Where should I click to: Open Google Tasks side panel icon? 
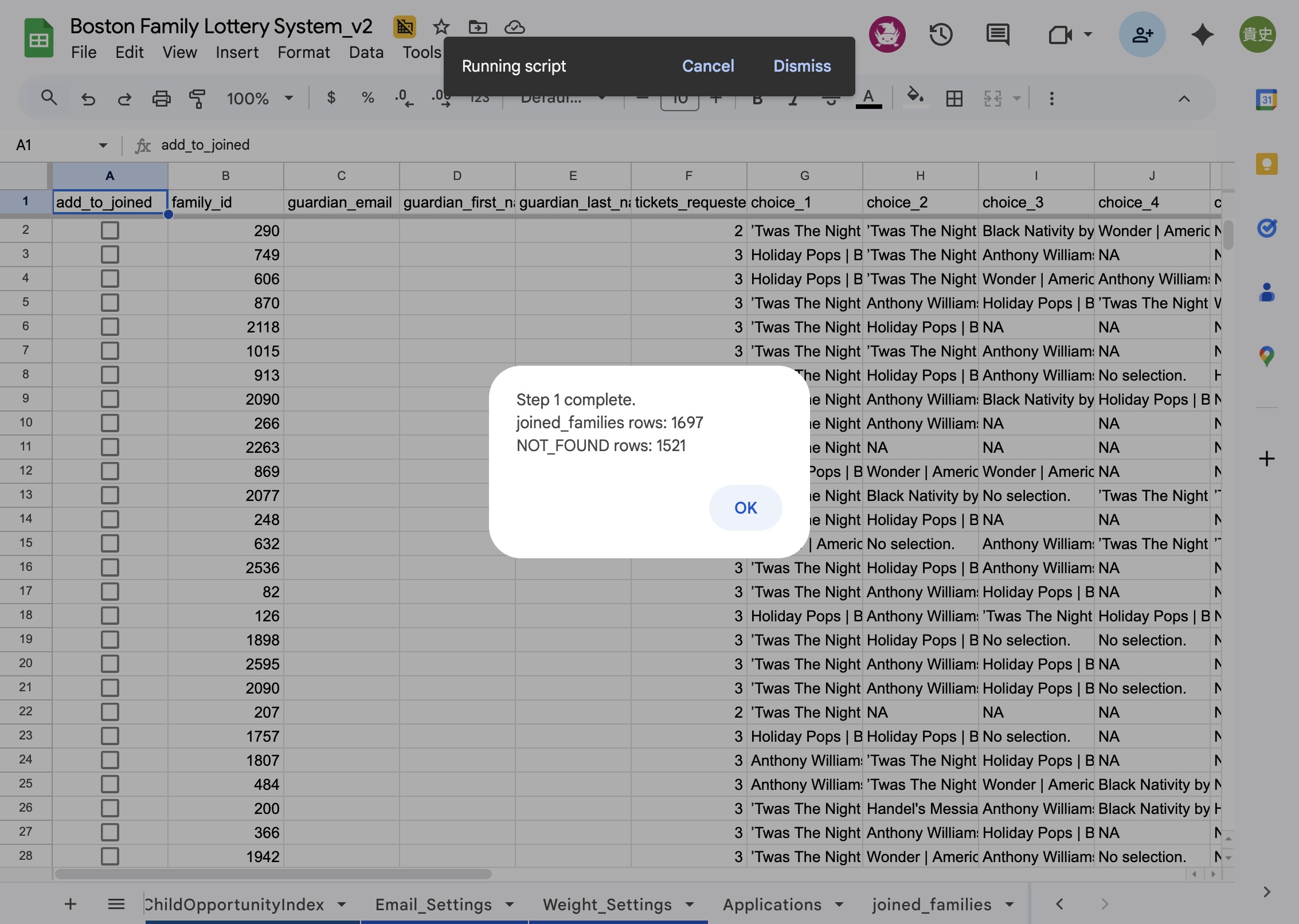(x=1266, y=228)
